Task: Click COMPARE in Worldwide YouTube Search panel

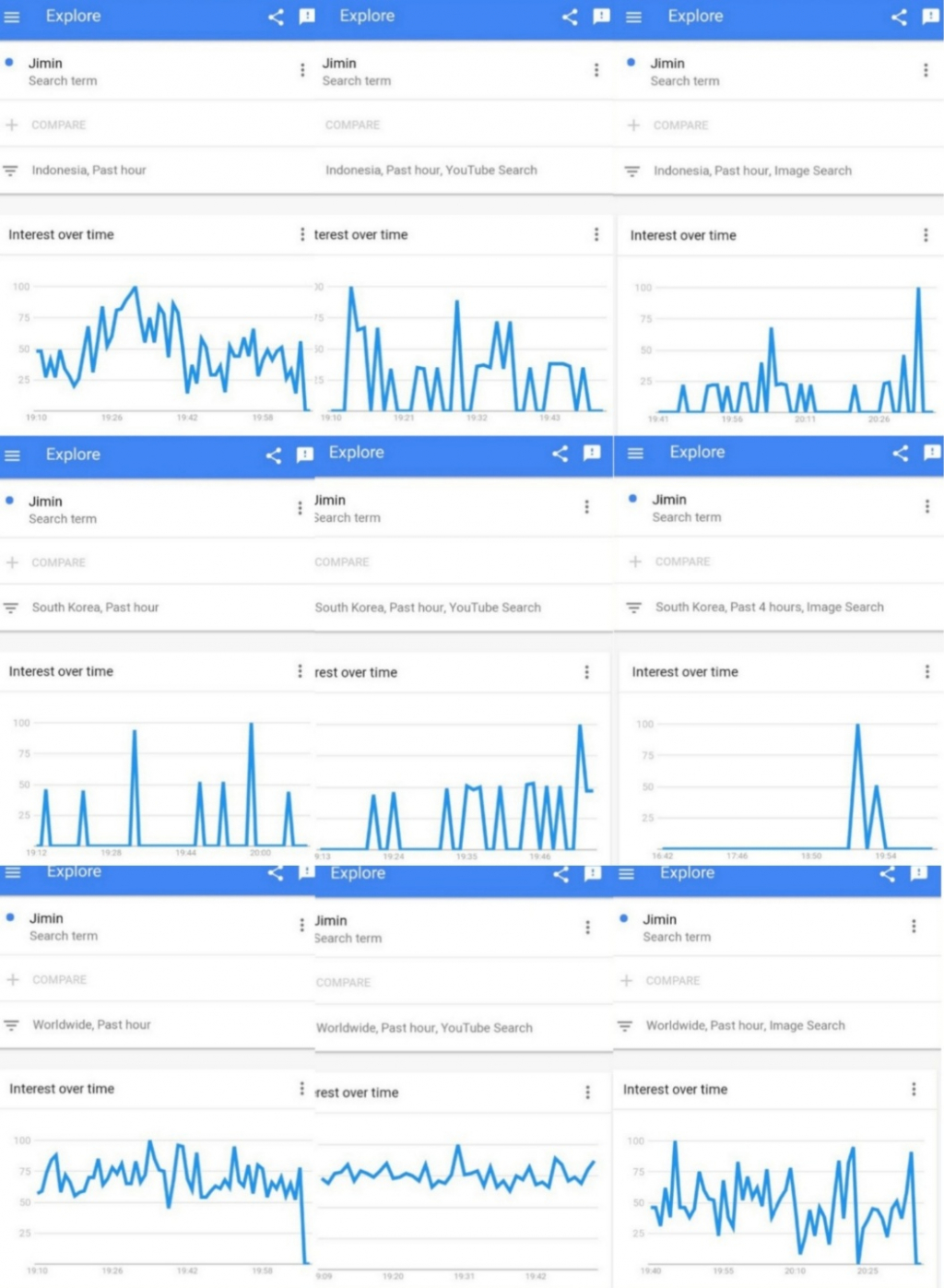Action: coord(343,983)
